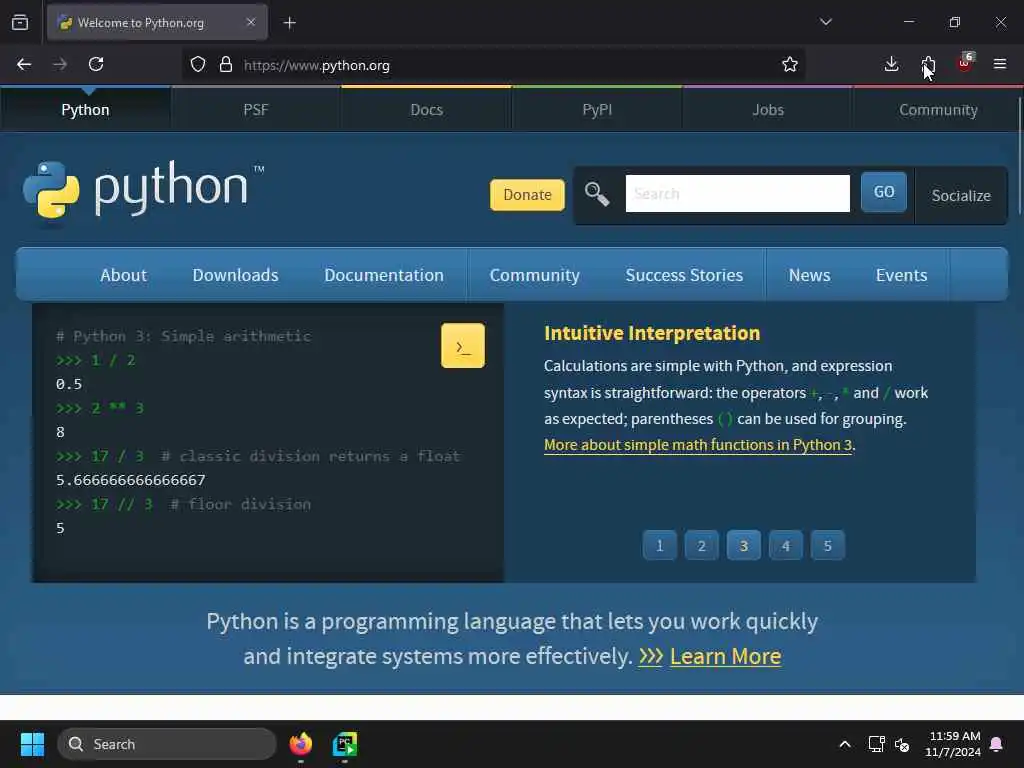
Task: Select the PyPI top navigation tab
Action: tap(597, 110)
